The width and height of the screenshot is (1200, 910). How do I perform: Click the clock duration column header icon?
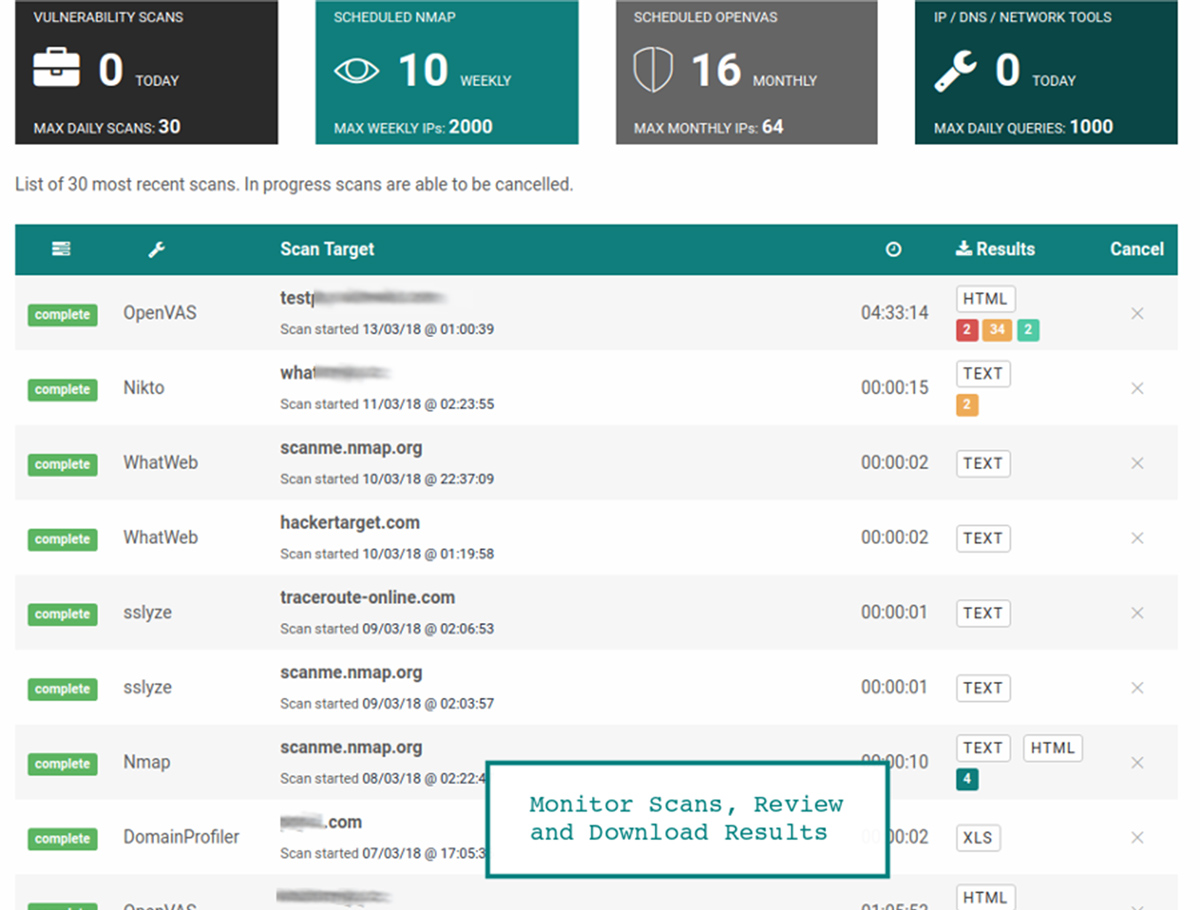coord(893,250)
